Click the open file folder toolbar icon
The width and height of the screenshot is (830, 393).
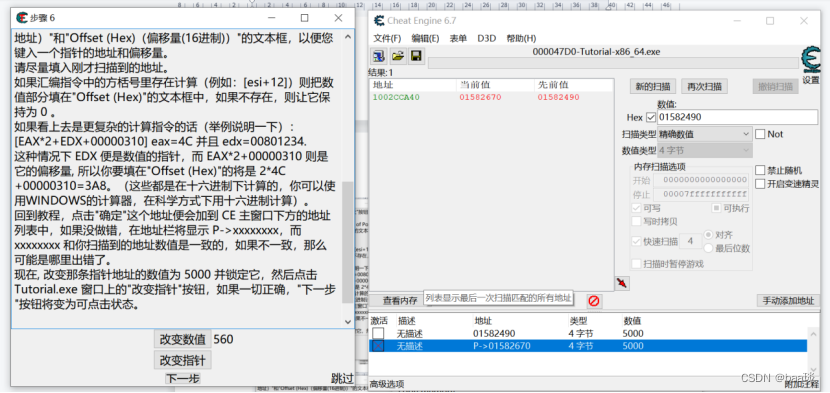(x=398, y=55)
